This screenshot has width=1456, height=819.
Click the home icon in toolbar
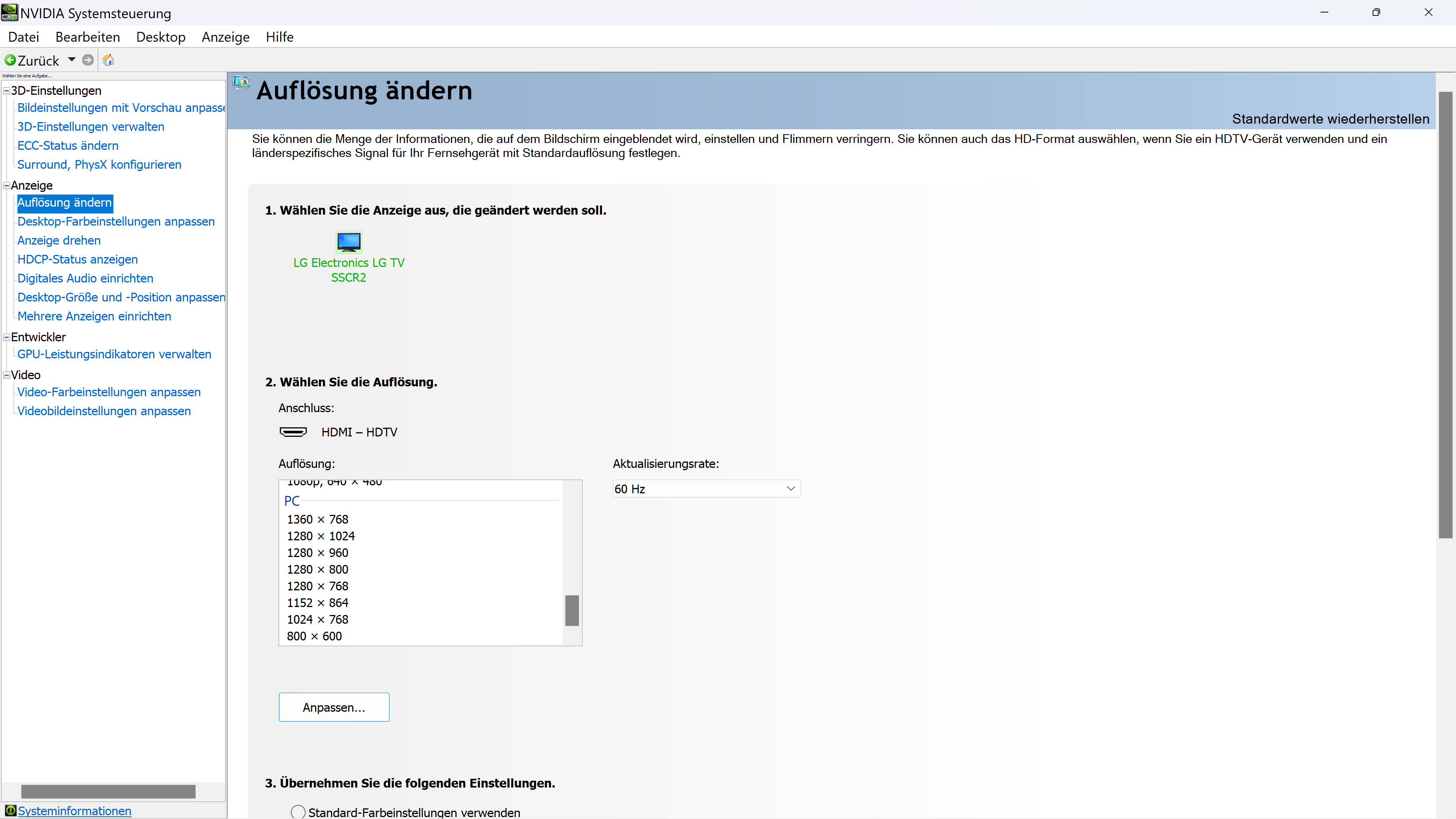coord(108,60)
